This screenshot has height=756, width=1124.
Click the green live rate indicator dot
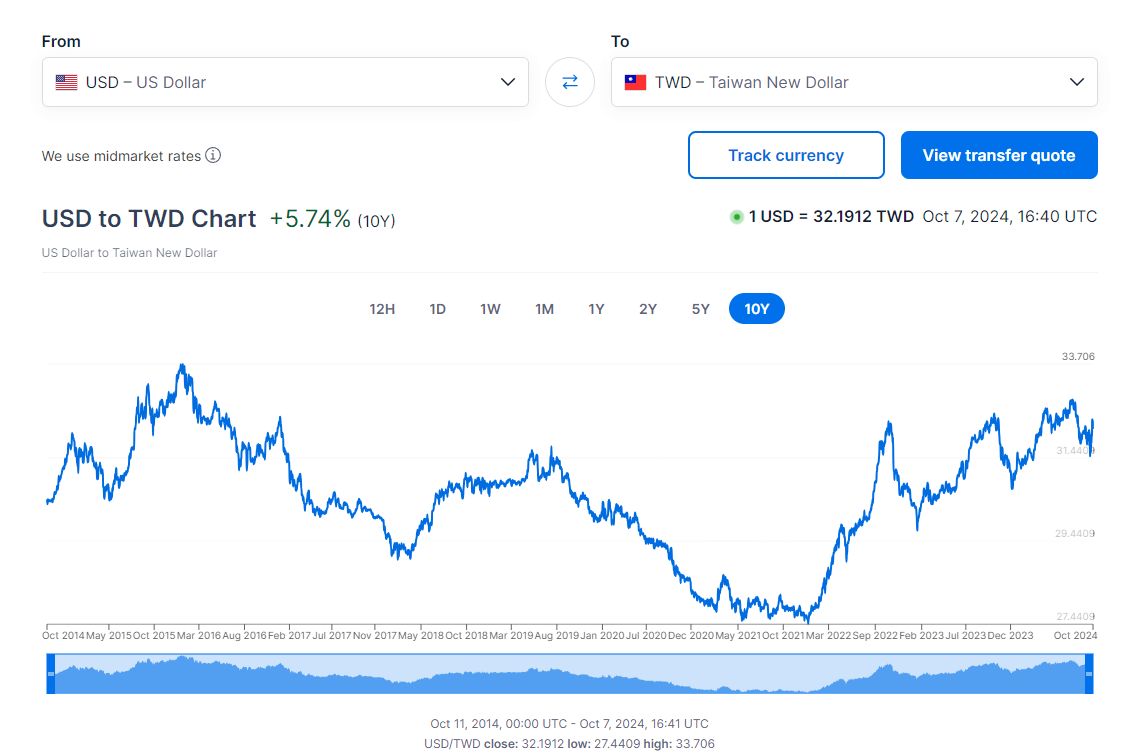coord(737,217)
